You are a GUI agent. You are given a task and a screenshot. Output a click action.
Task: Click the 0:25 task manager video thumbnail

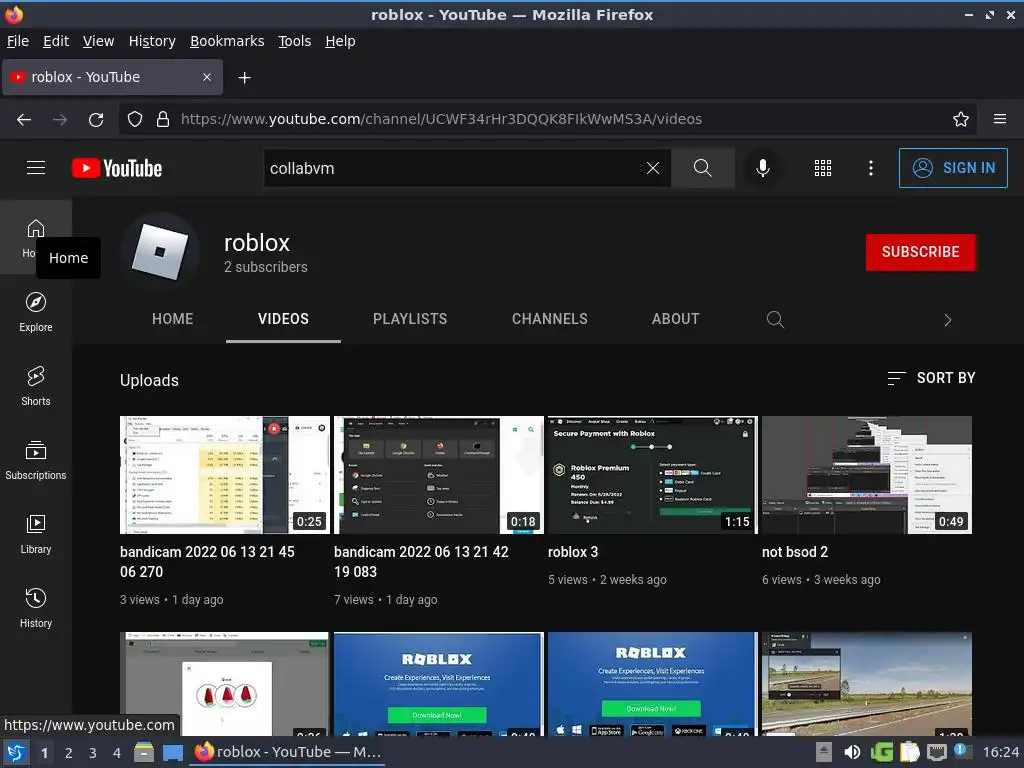pos(225,475)
